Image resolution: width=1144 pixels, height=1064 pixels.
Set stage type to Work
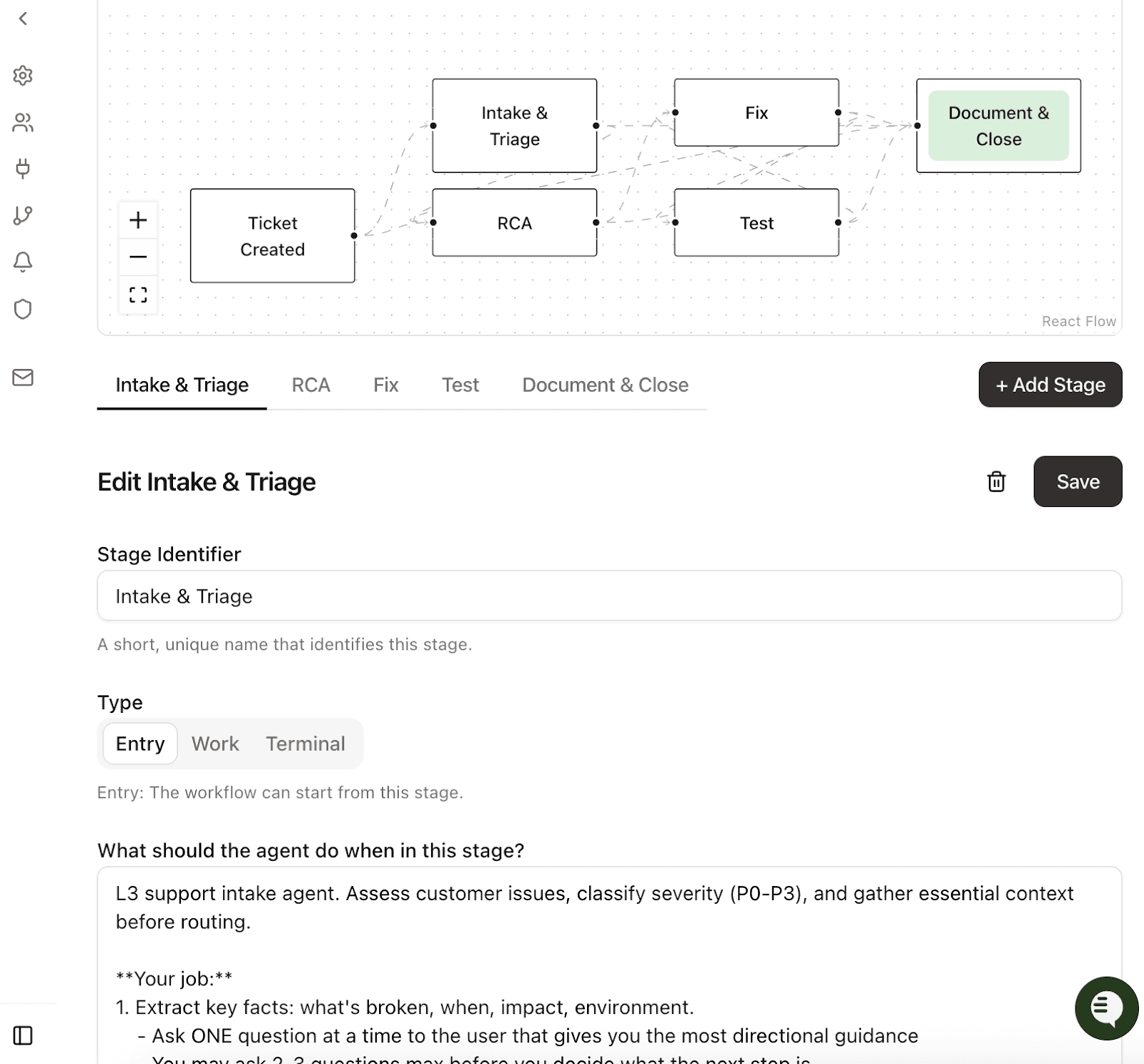click(215, 744)
